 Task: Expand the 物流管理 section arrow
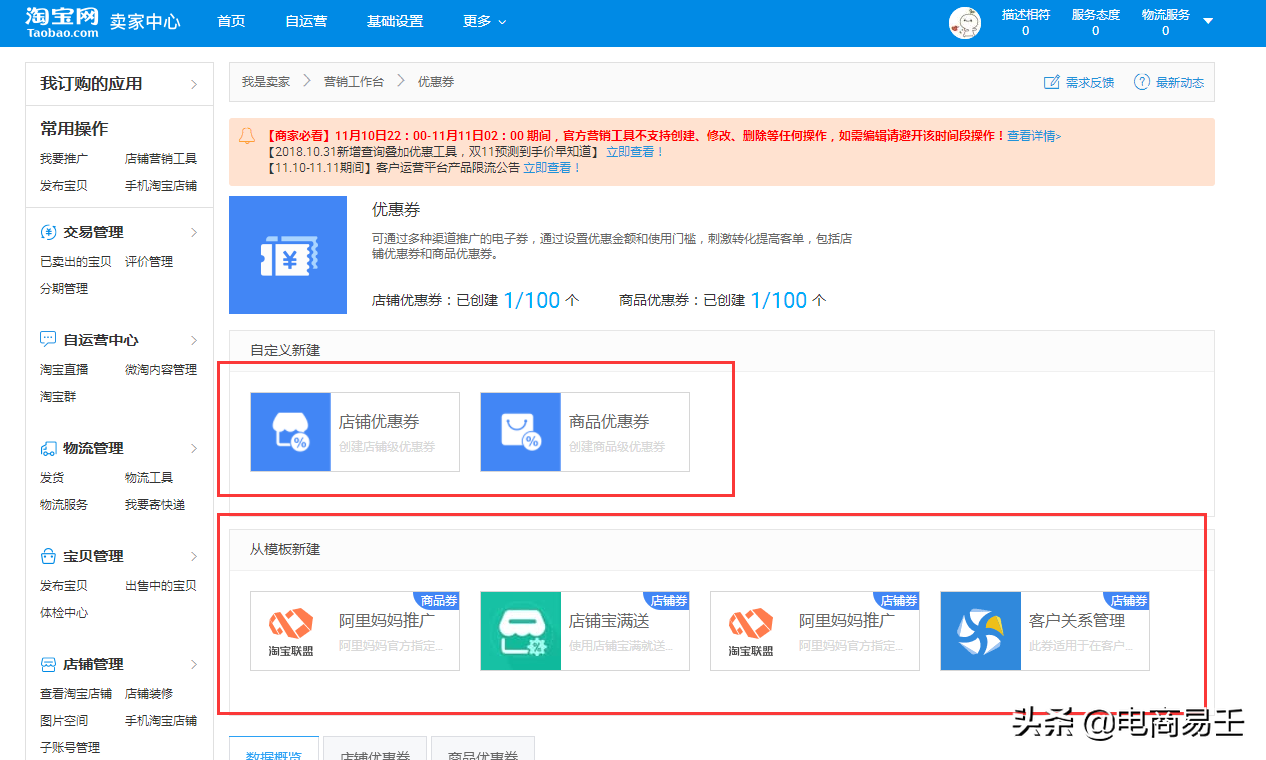(194, 448)
